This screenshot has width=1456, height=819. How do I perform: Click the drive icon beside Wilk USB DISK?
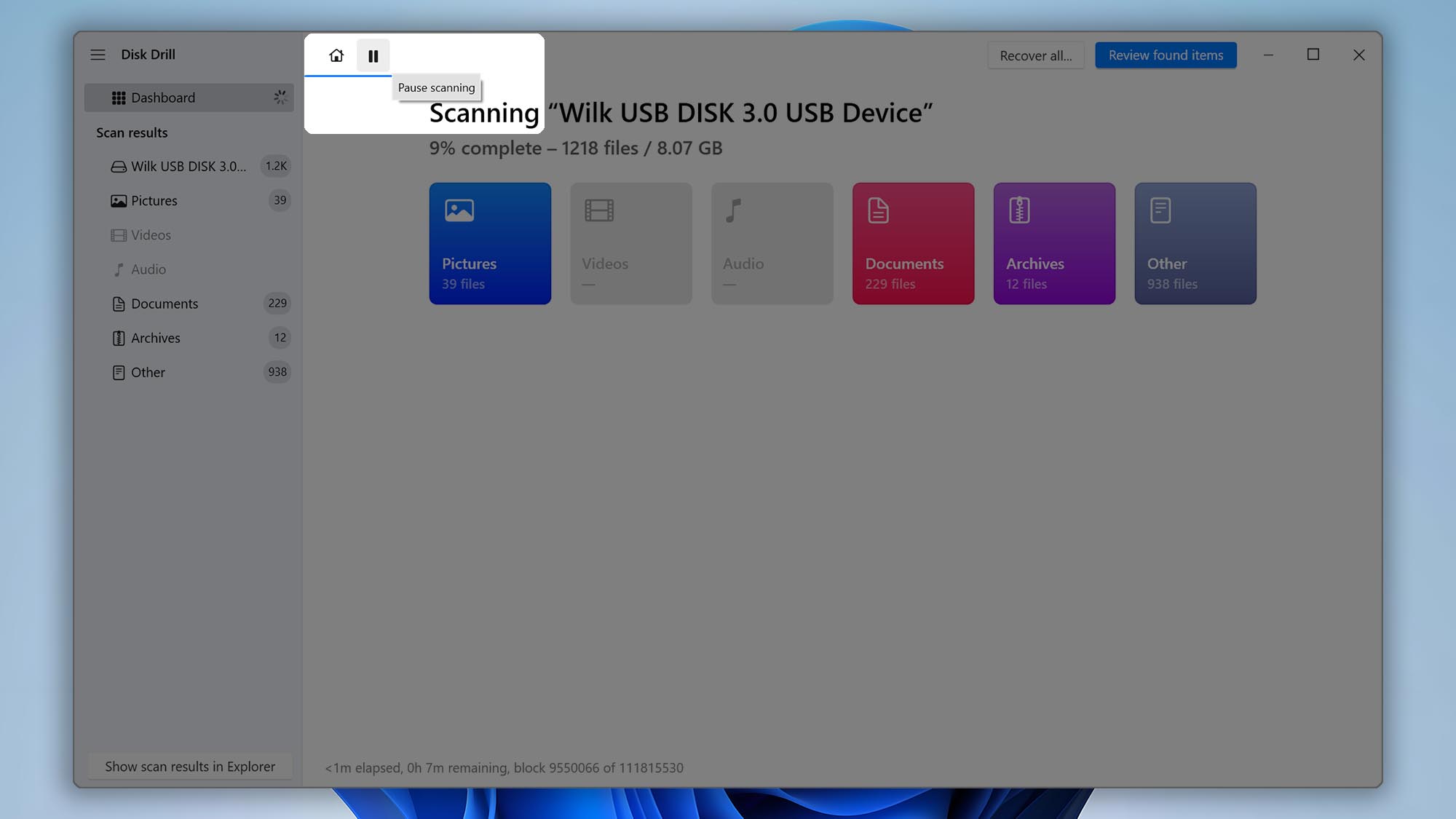point(118,166)
